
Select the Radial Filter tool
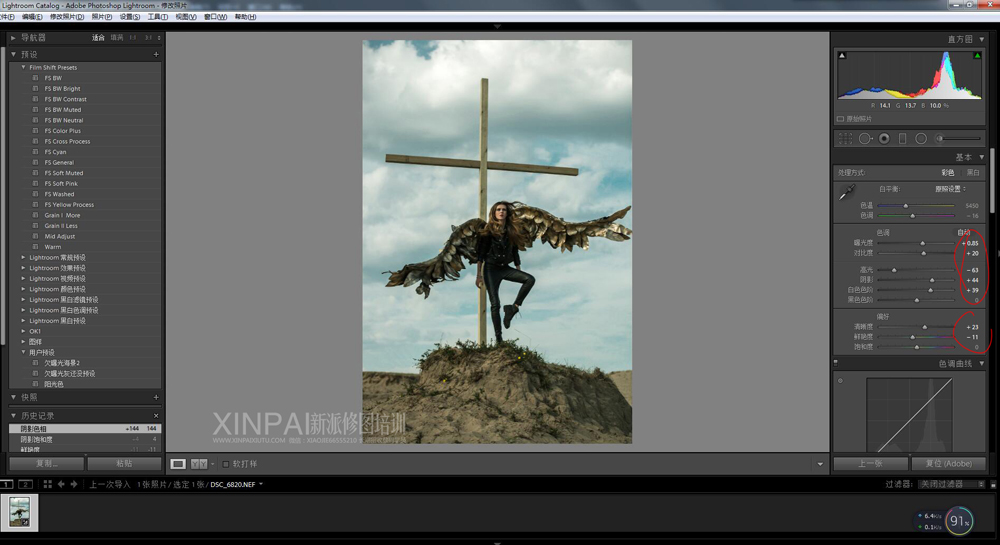click(x=921, y=138)
